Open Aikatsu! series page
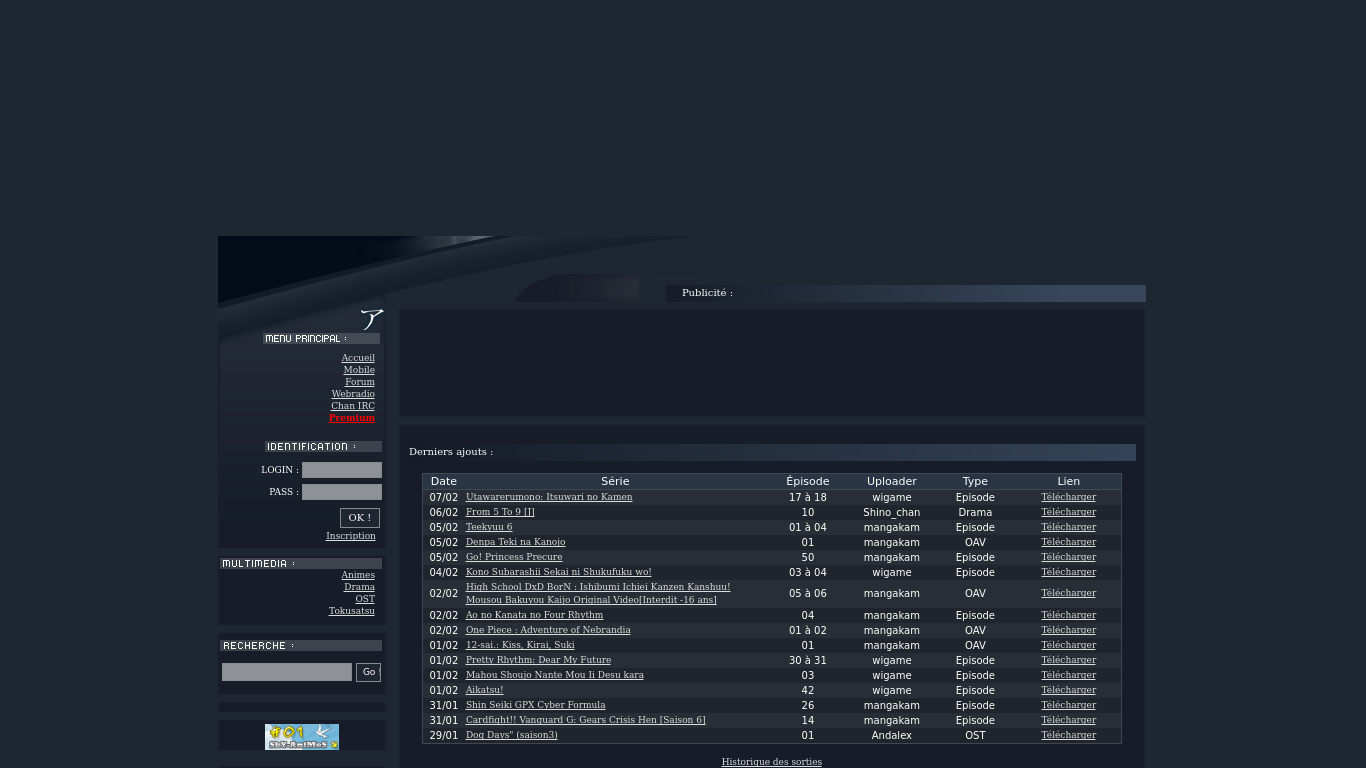This screenshot has width=1366, height=768. point(484,690)
